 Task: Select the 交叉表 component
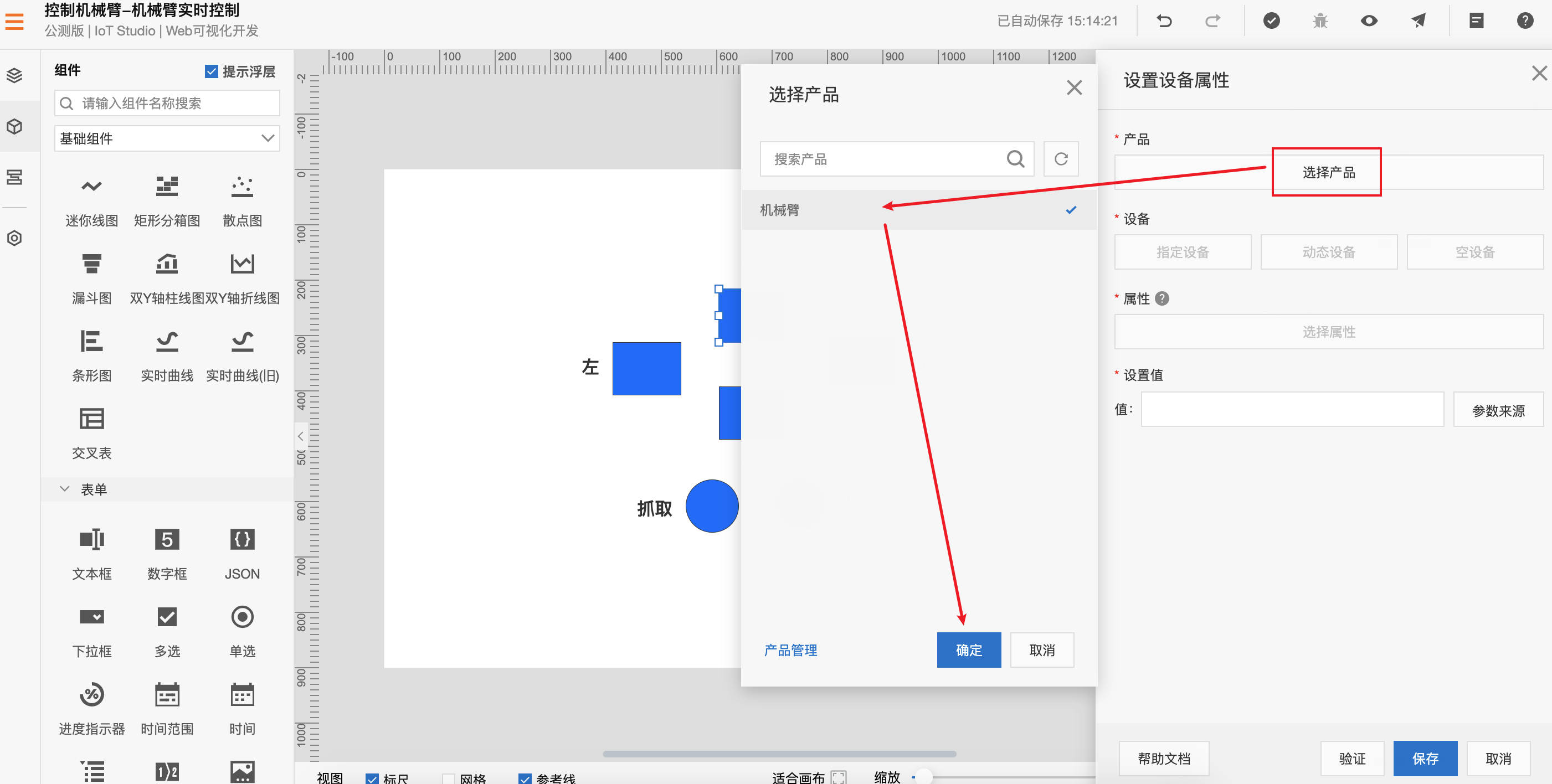click(91, 434)
